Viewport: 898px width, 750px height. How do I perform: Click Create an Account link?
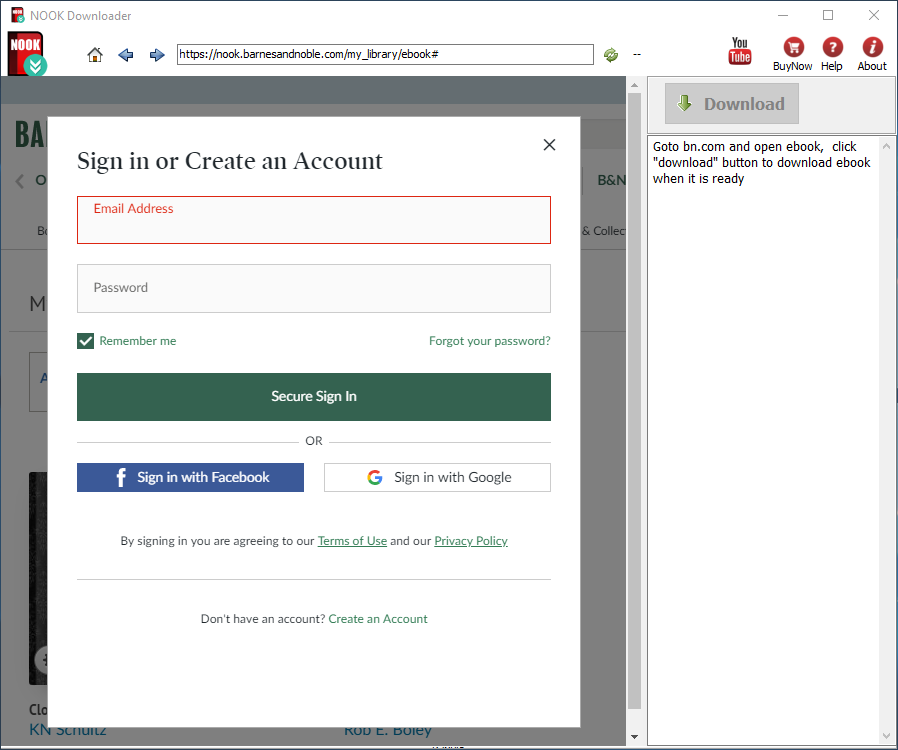[378, 619]
